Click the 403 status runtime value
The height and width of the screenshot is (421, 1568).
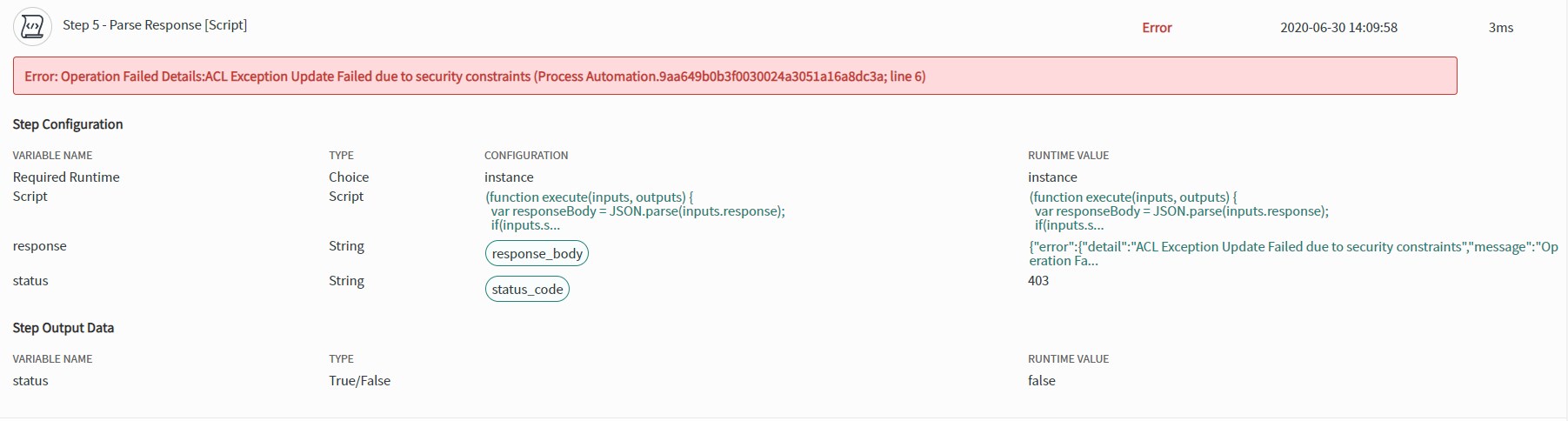tap(1038, 281)
